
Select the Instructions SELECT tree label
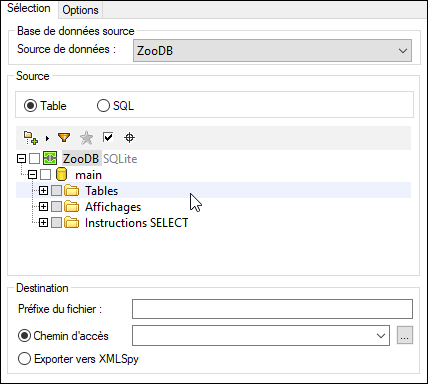[137, 223]
